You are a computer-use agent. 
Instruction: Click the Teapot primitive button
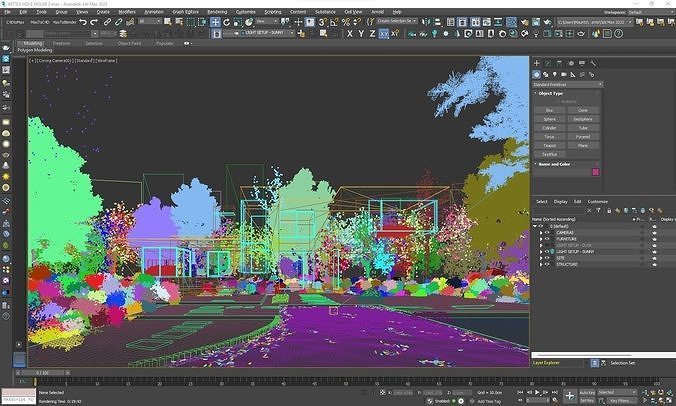pyautogui.click(x=549, y=146)
